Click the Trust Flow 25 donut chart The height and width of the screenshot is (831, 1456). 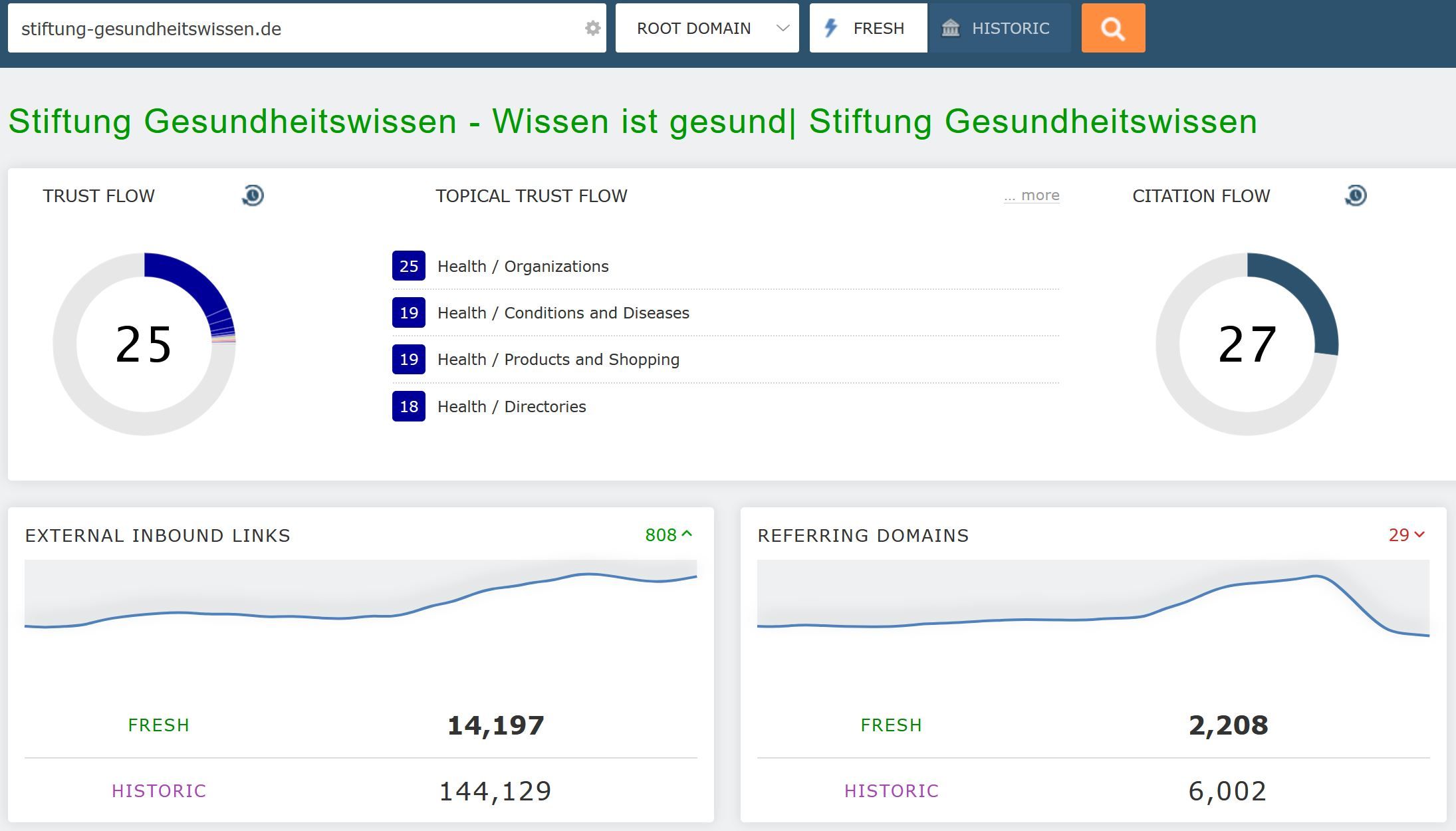(144, 344)
